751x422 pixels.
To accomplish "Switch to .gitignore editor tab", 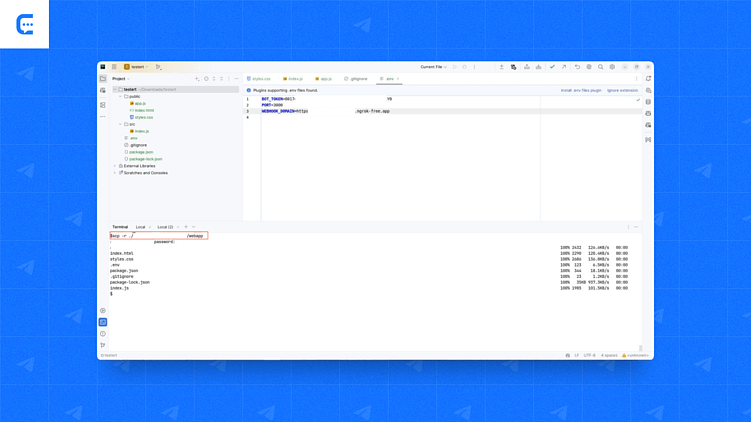I will click(x=356, y=79).
